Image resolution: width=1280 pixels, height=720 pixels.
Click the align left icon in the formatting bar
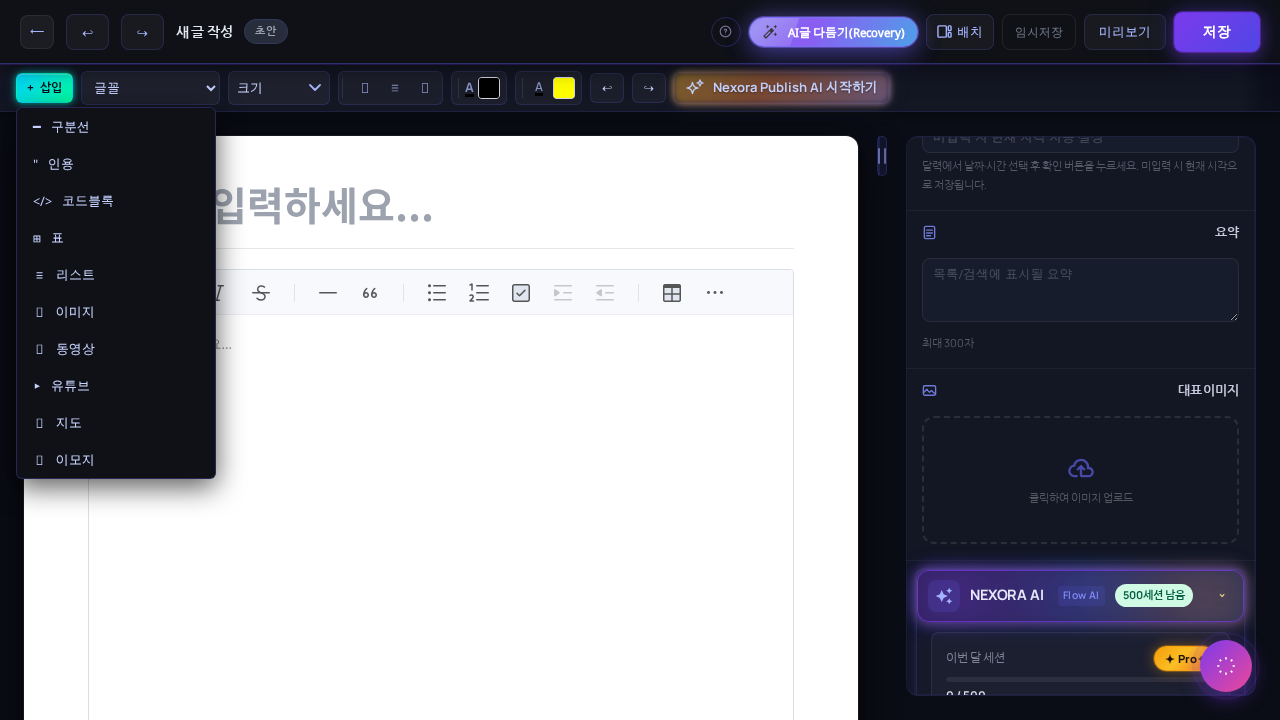coord(365,88)
